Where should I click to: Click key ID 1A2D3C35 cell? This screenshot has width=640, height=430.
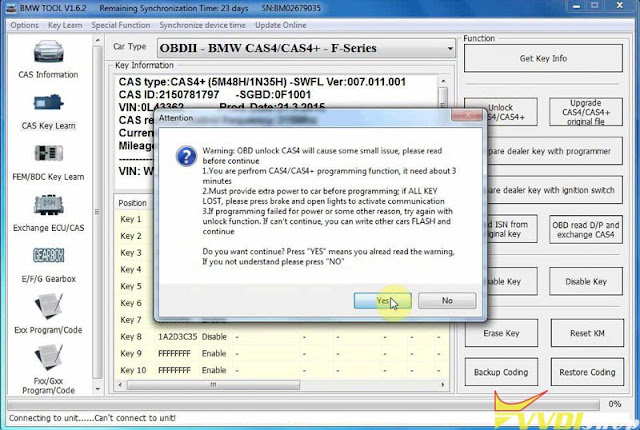point(178,337)
